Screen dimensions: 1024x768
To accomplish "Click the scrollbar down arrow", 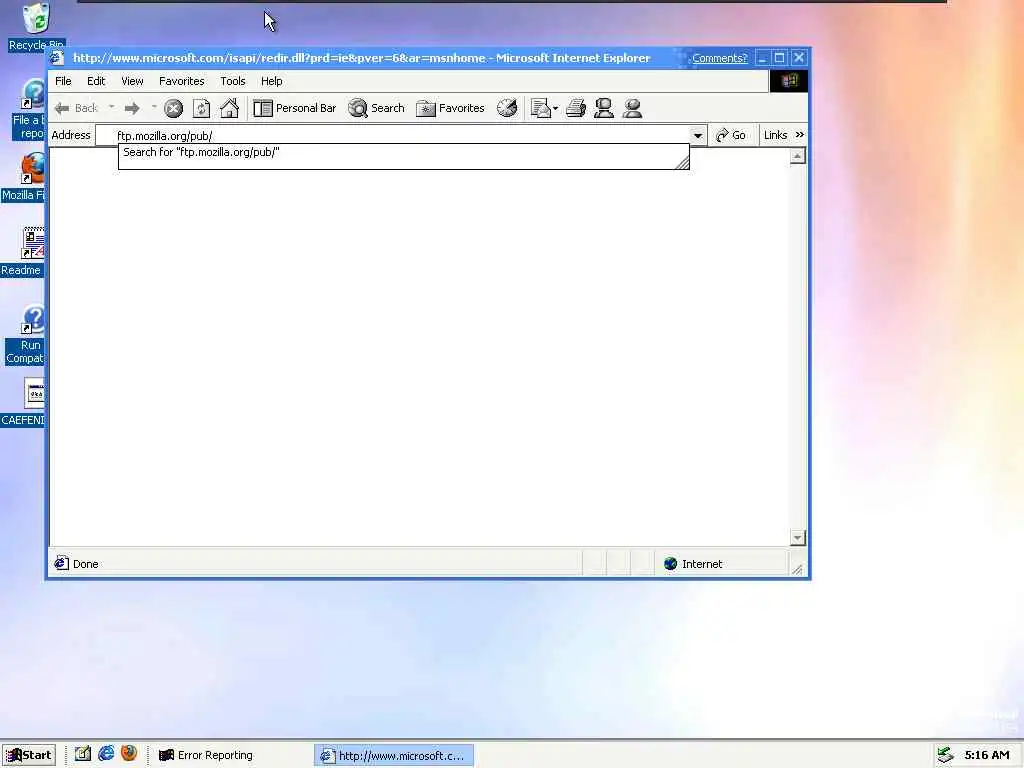I will [x=797, y=538].
